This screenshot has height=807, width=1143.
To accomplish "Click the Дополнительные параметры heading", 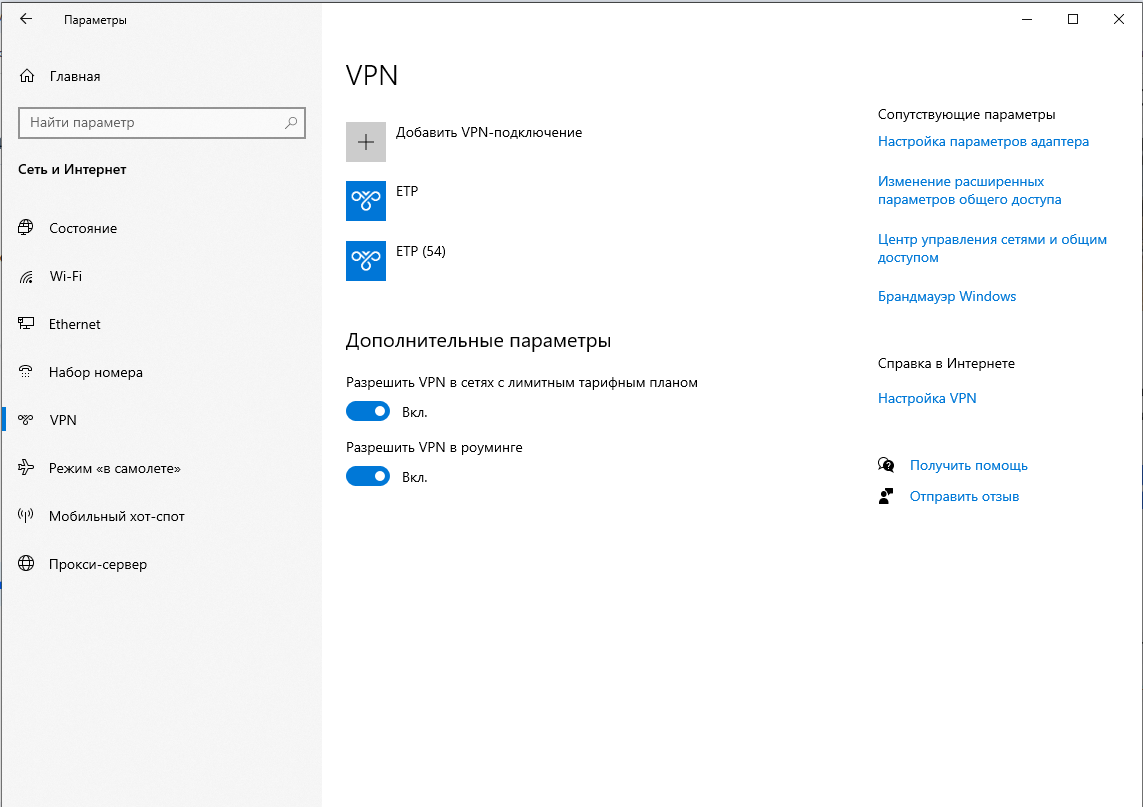I will (x=478, y=340).
